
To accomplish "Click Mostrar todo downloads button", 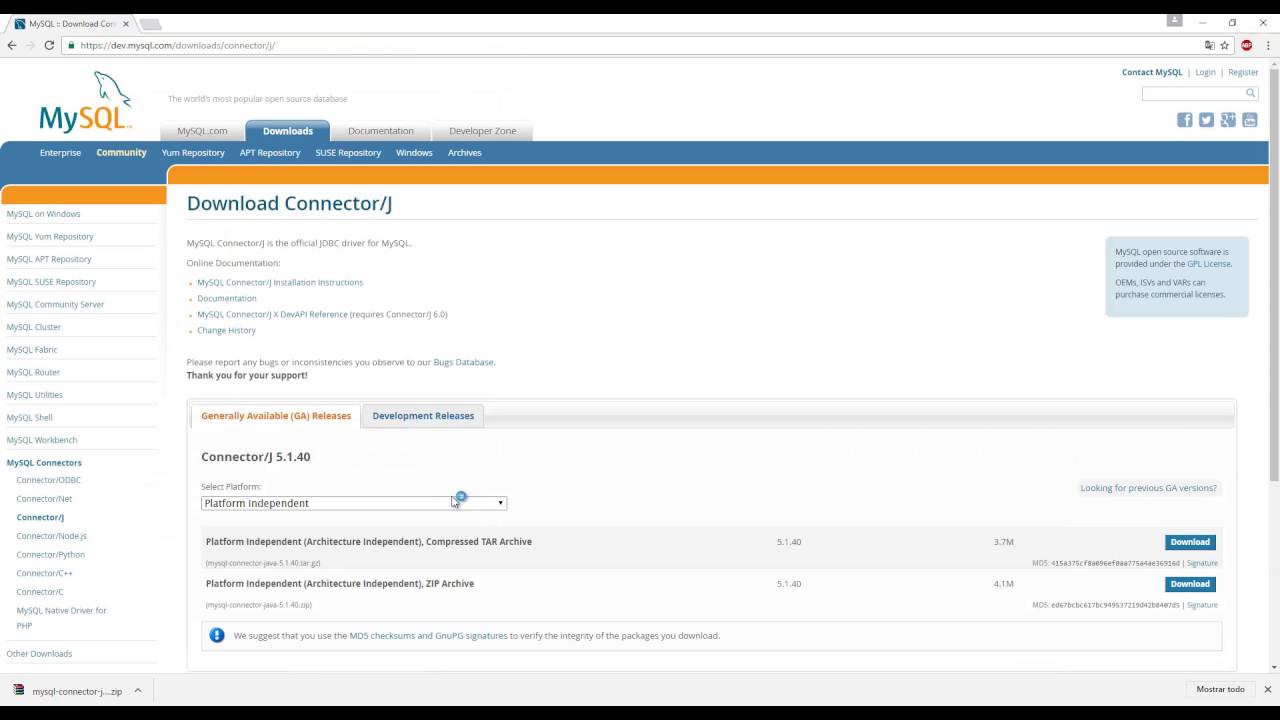I will (1220, 689).
